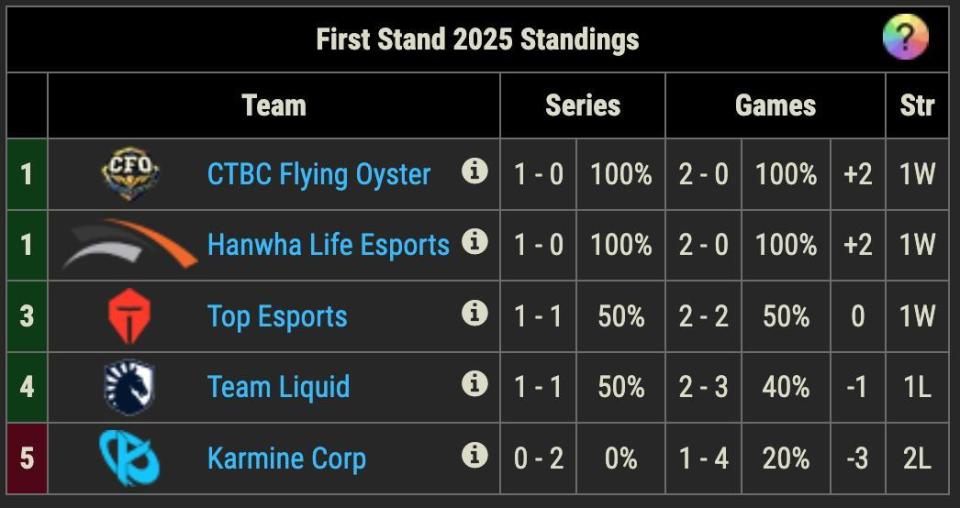Click the Series column header
Image resolution: width=960 pixels, height=508 pixels.
(x=582, y=105)
